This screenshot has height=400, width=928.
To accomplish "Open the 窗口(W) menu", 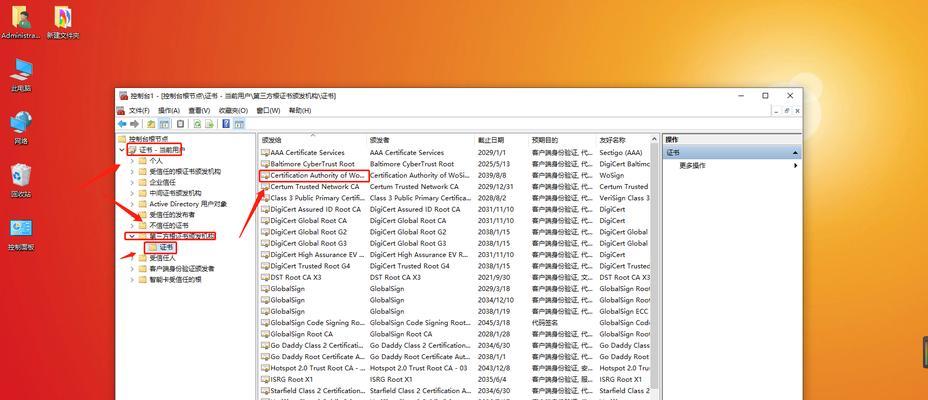I will click(x=268, y=111).
